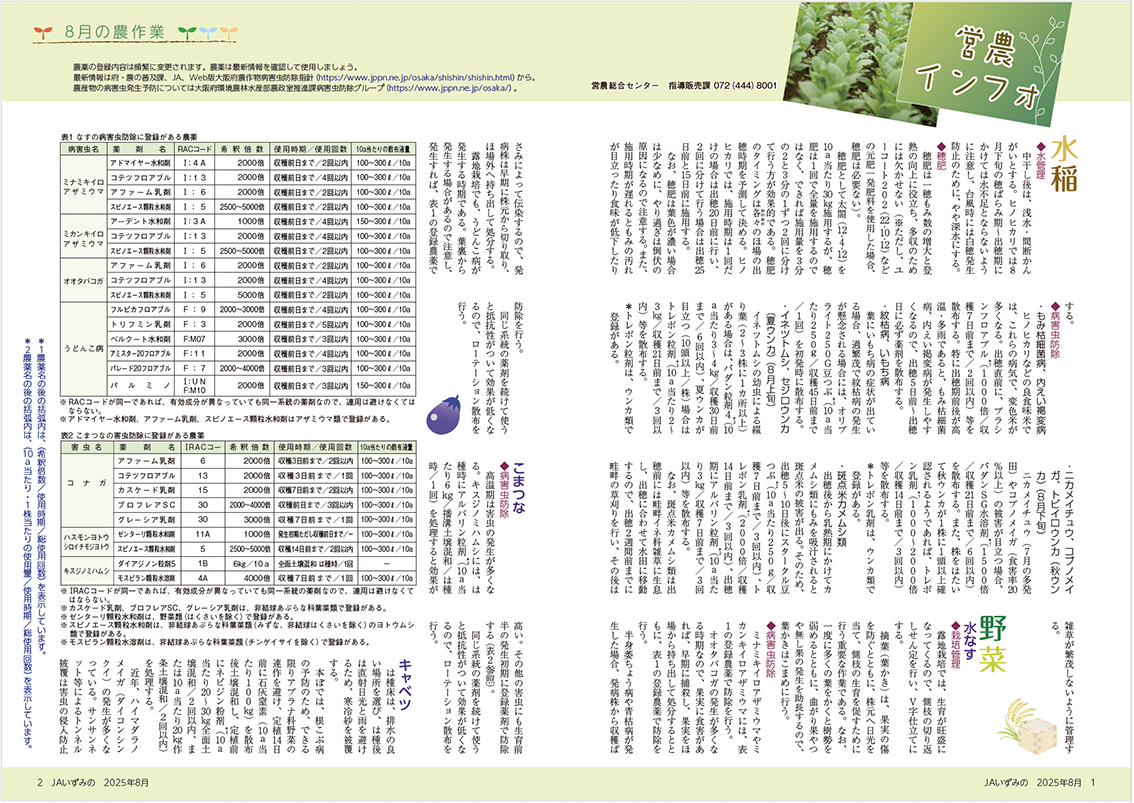Click the I:3A RAC code cell
The height and width of the screenshot is (803, 1134).
point(195,222)
